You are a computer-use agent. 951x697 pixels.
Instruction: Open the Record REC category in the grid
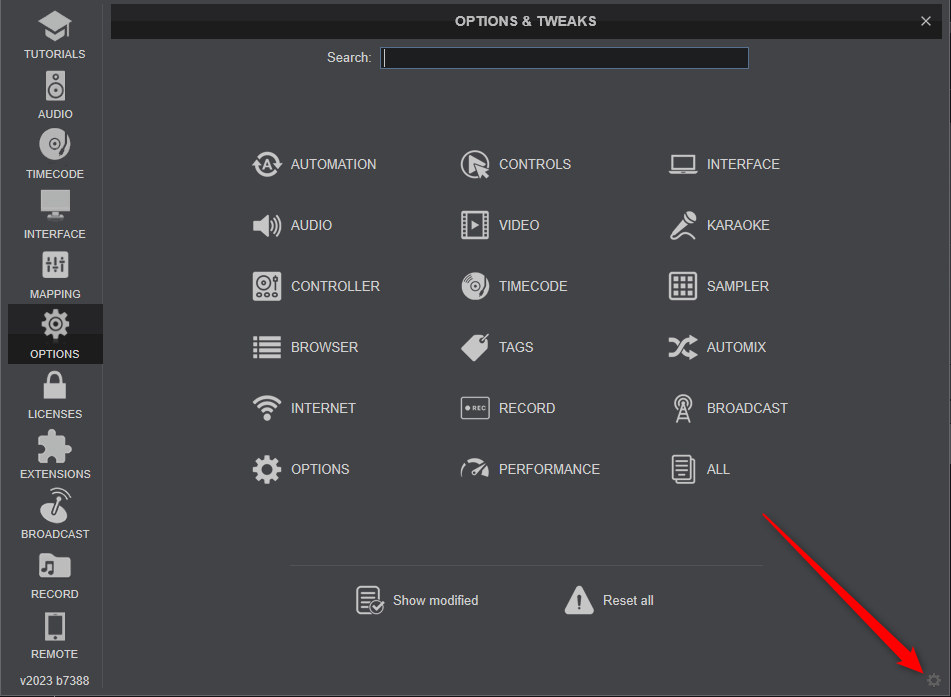click(x=508, y=408)
